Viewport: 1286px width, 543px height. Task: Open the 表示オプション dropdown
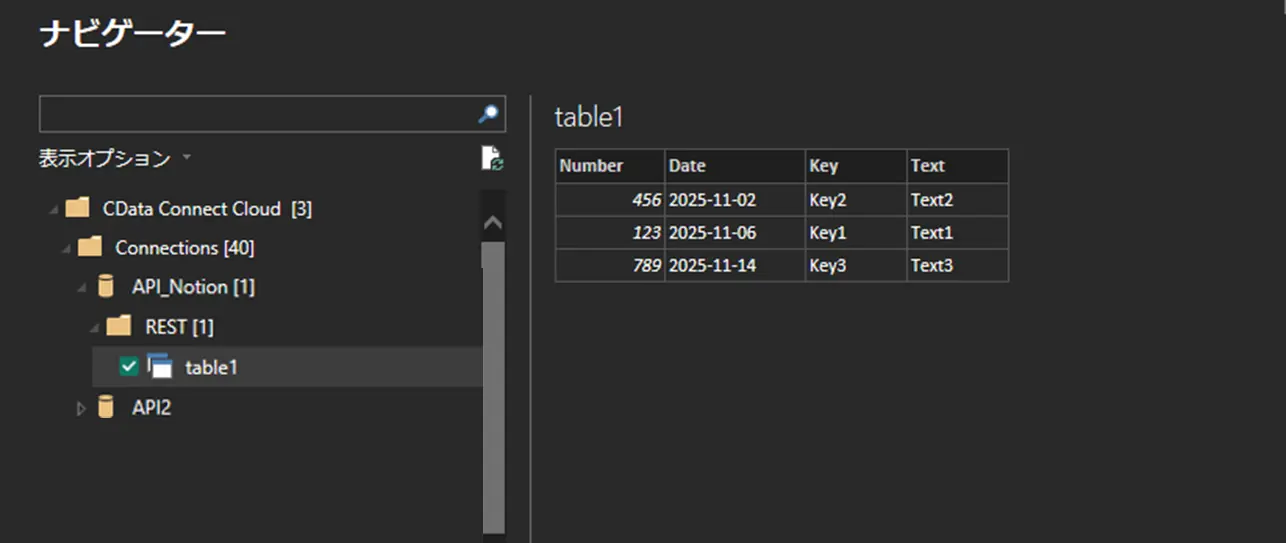click(114, 158)
